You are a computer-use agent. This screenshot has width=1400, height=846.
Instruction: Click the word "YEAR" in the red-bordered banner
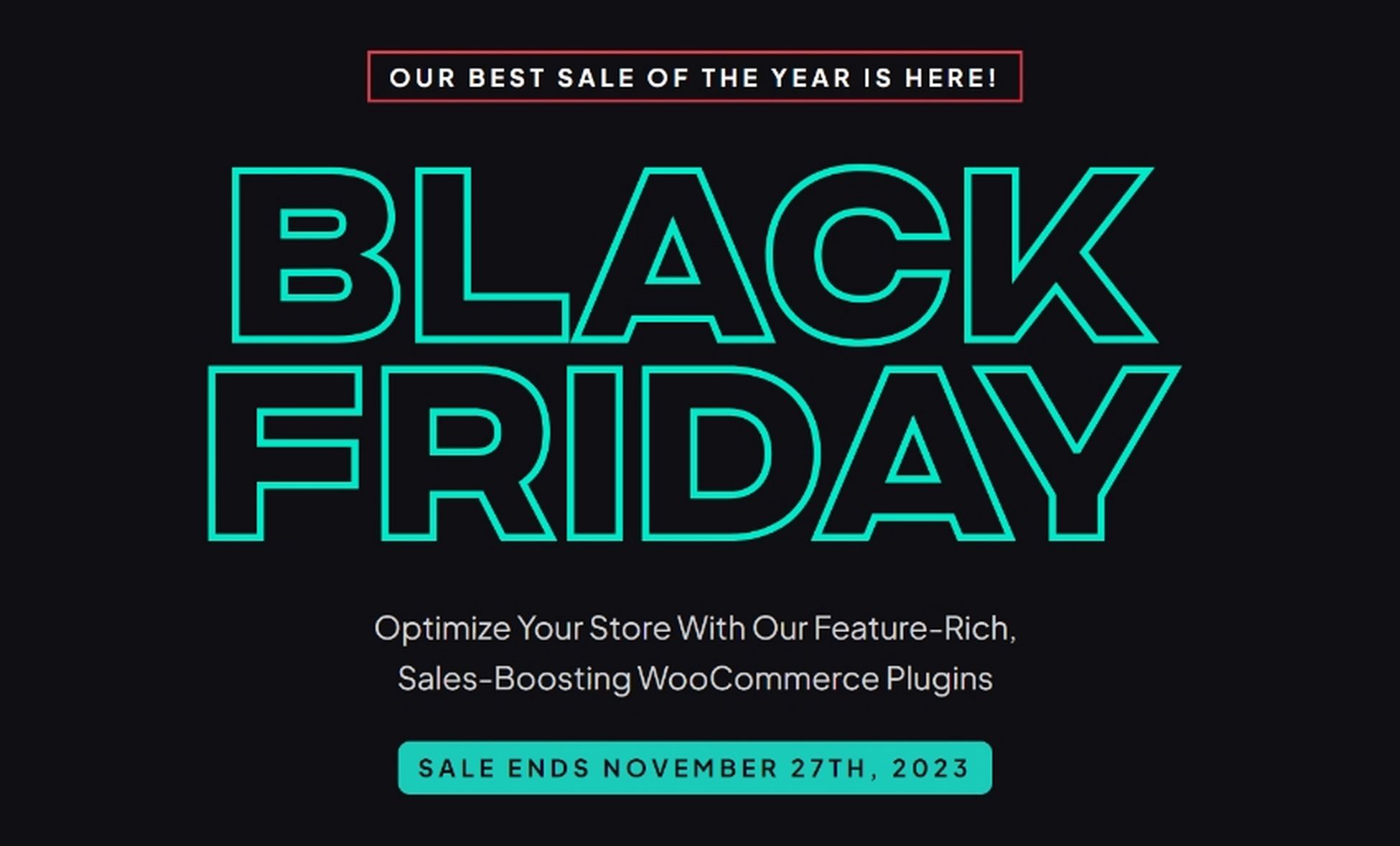[811, 77]
